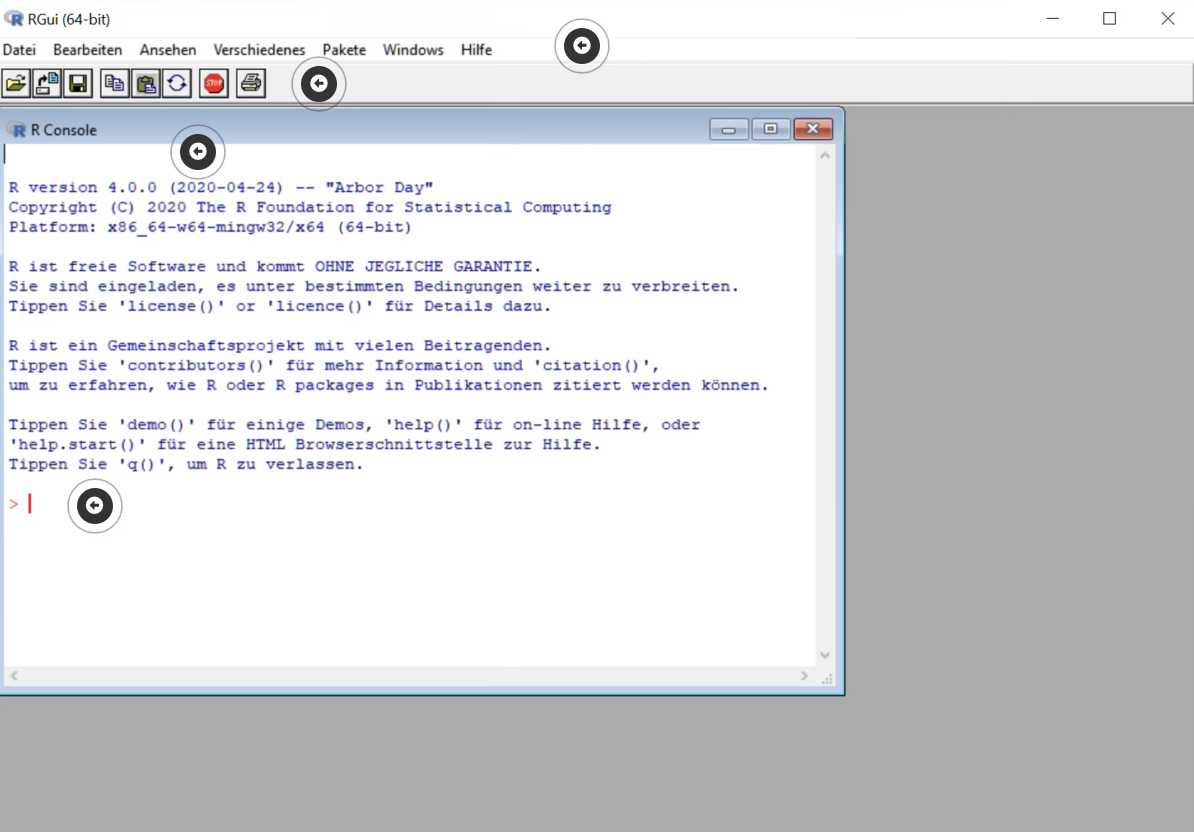The image size is (1194, 832).
Task: Stop current computation with the STOP icon
Action: (x=213, y=83)
